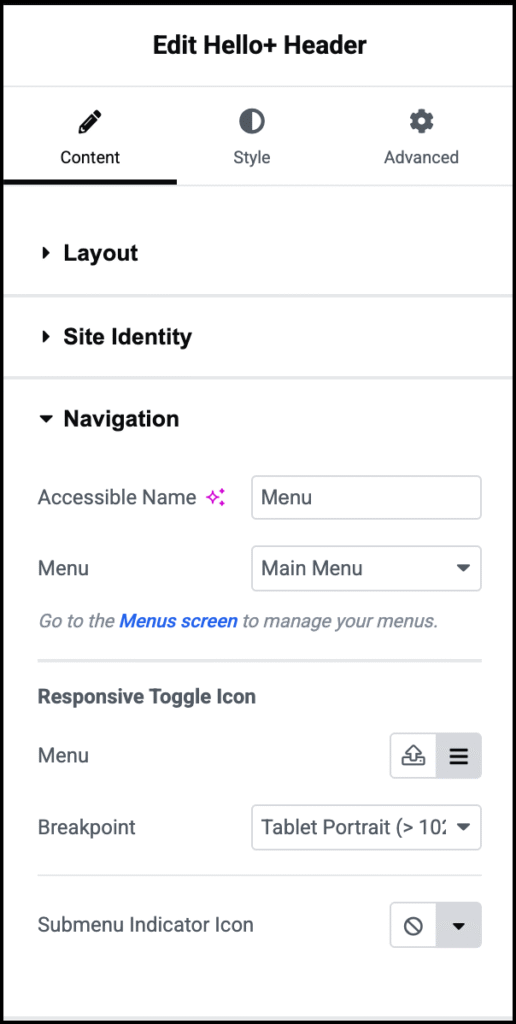
Task: Select the hamburger icon library button
Action: (459, 756)
